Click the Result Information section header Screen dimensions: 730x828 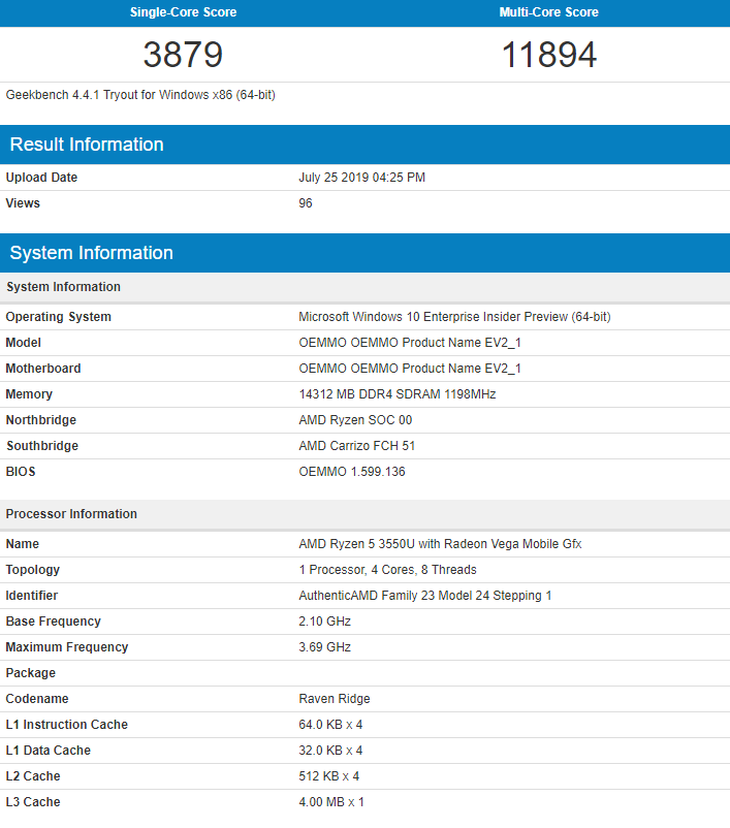point(365,144)
